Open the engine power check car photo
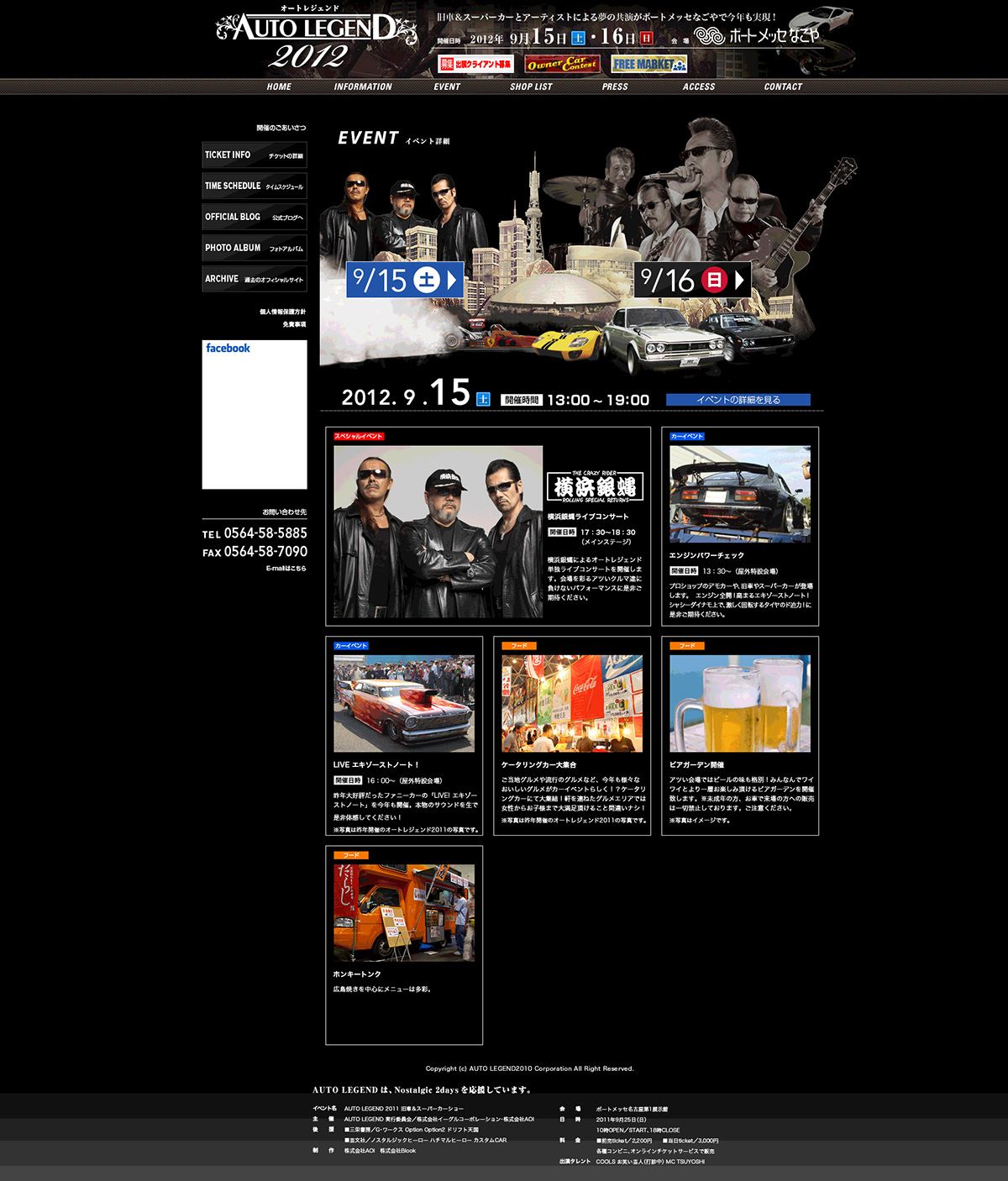 pos(740,495)
